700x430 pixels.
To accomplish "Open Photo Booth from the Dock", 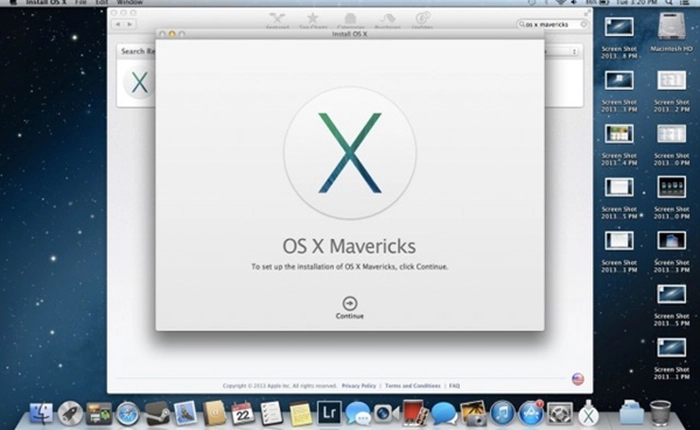I will (x=415, y=413).
